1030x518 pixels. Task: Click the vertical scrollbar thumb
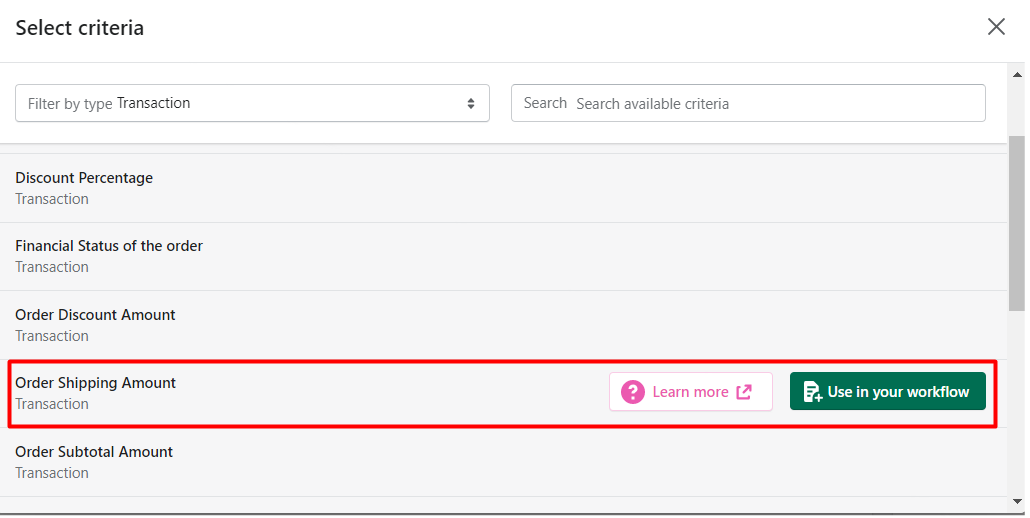pyautogui.click(x=1017, y=223)
